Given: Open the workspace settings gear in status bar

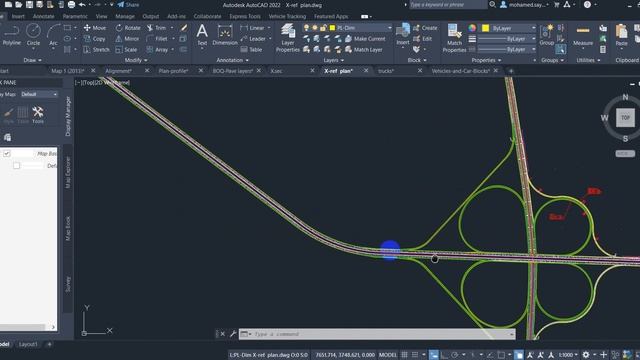Looking at the screenshot, I should (586, 355).
